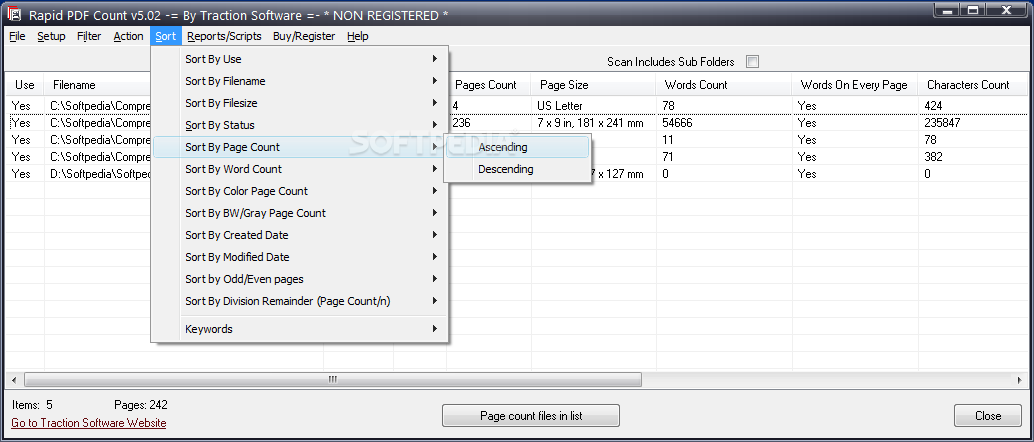Expand Sort By Word Count submenu
The width and height of the screenshot is (1034, 442).
(300, 169)
